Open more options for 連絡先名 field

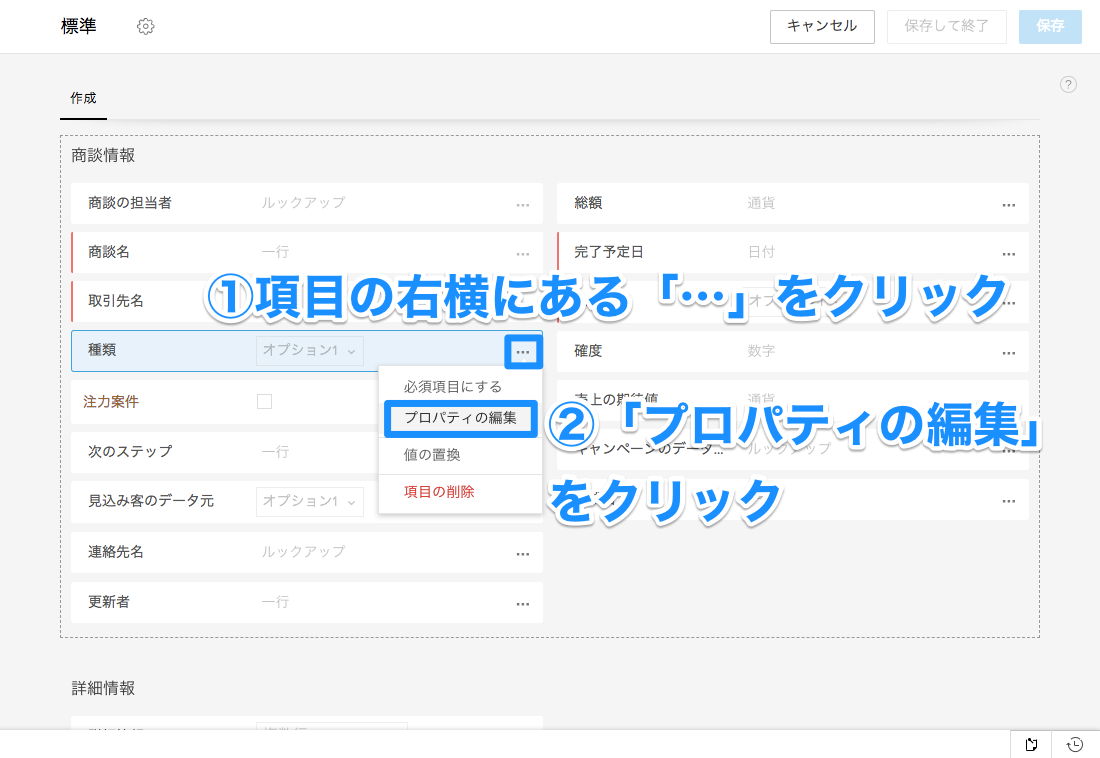523,554
